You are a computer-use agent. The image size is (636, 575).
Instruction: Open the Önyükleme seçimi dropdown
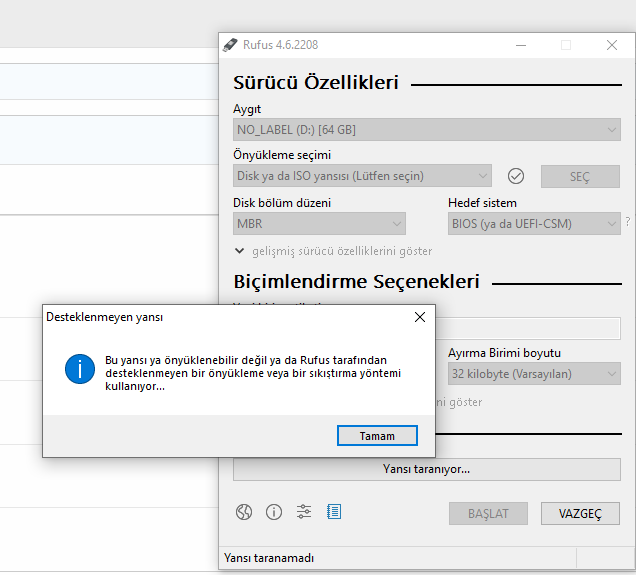[362, 176]
